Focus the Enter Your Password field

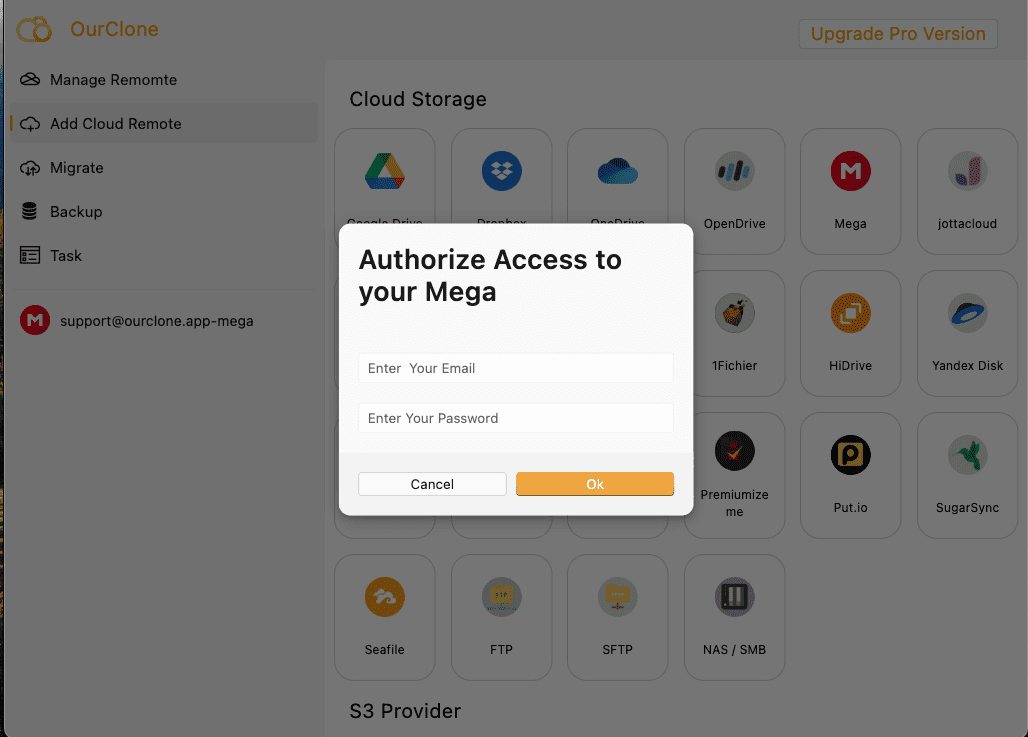click(x=516, y=418)
